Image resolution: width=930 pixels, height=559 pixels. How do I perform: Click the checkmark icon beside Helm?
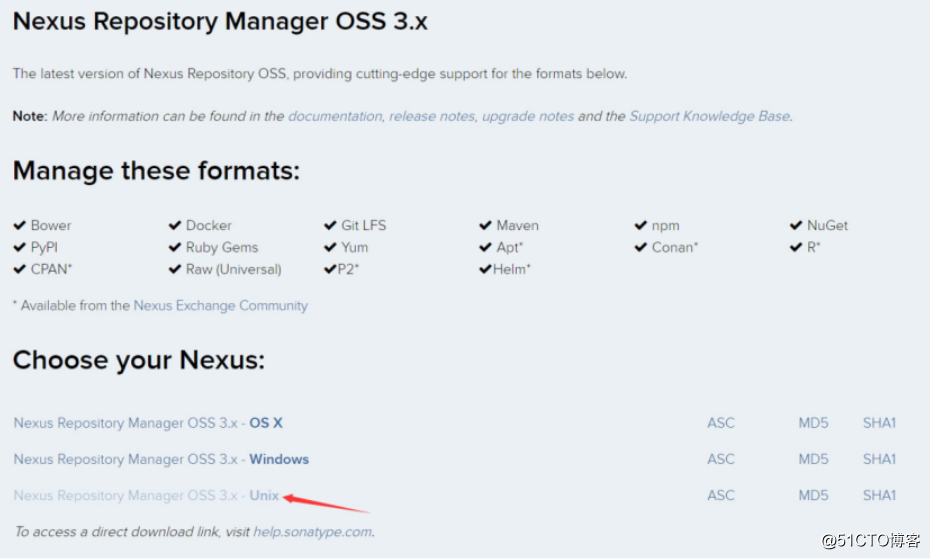coord(486,269)
